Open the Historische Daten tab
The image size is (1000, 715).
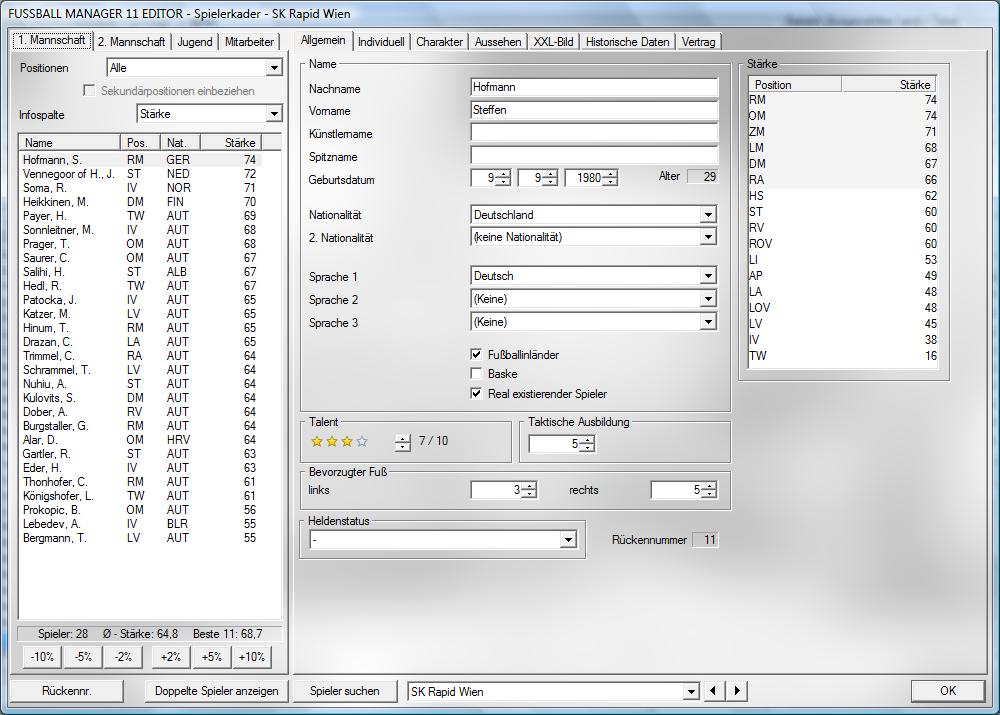click(x=628, y=42)
